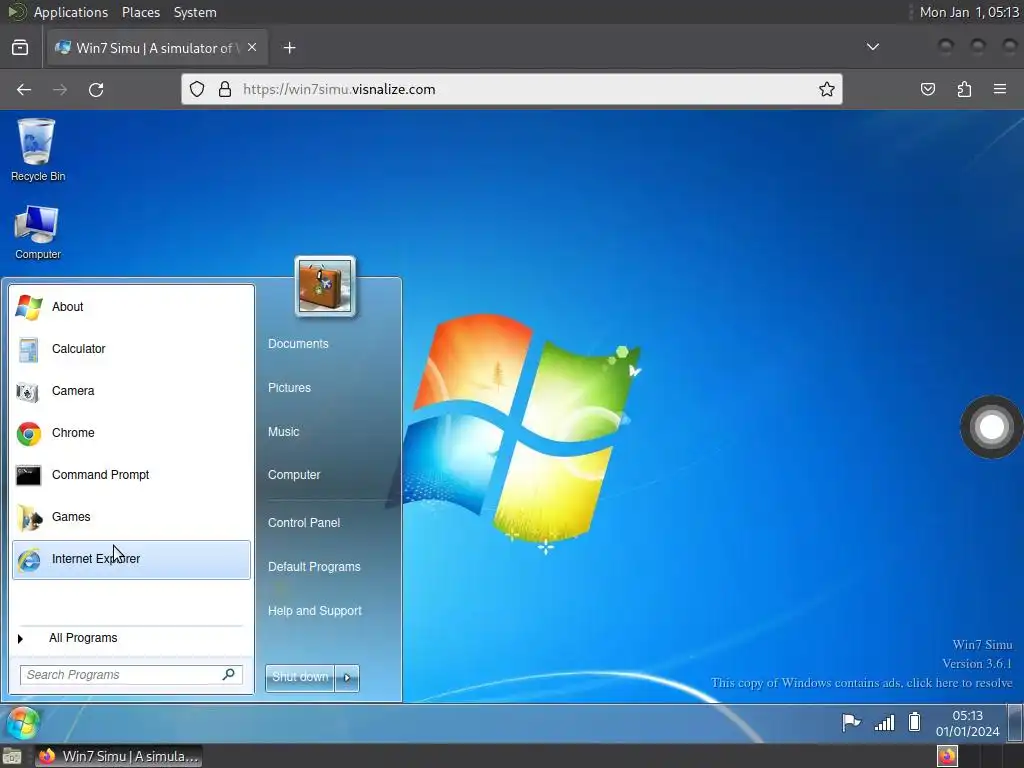The image size is (1024, 768).
Task: Expand Shut down options arrow
Action: (347, 678)
